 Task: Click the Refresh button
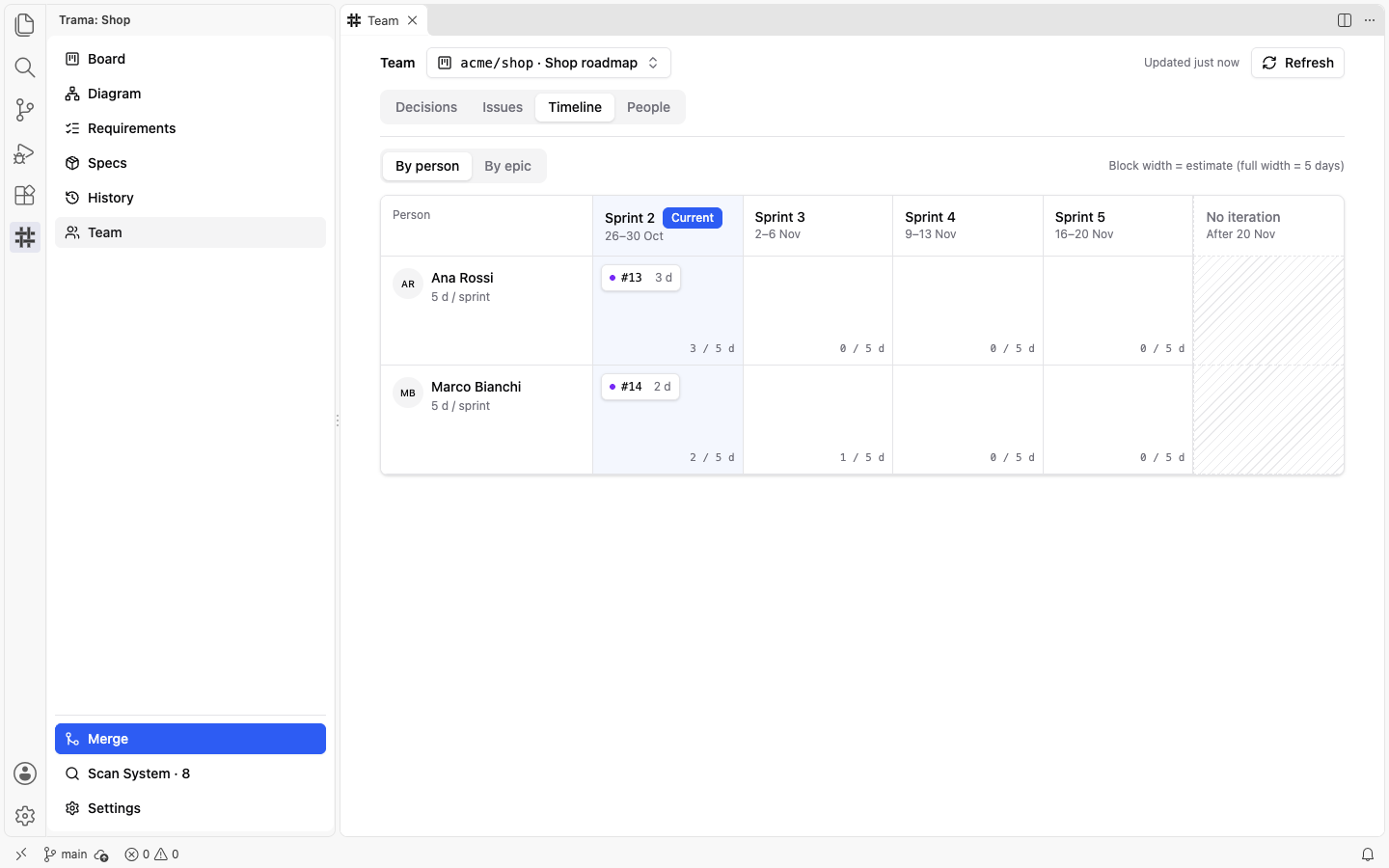click(1297, 63)
